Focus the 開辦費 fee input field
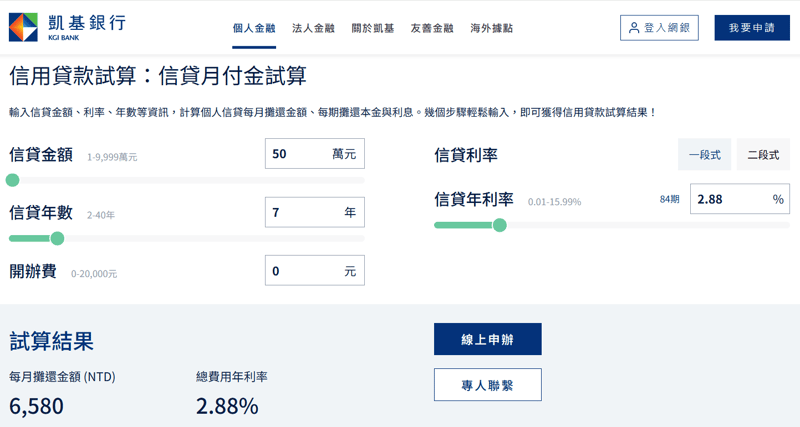800x427 pixels. [x=300, y=271]
